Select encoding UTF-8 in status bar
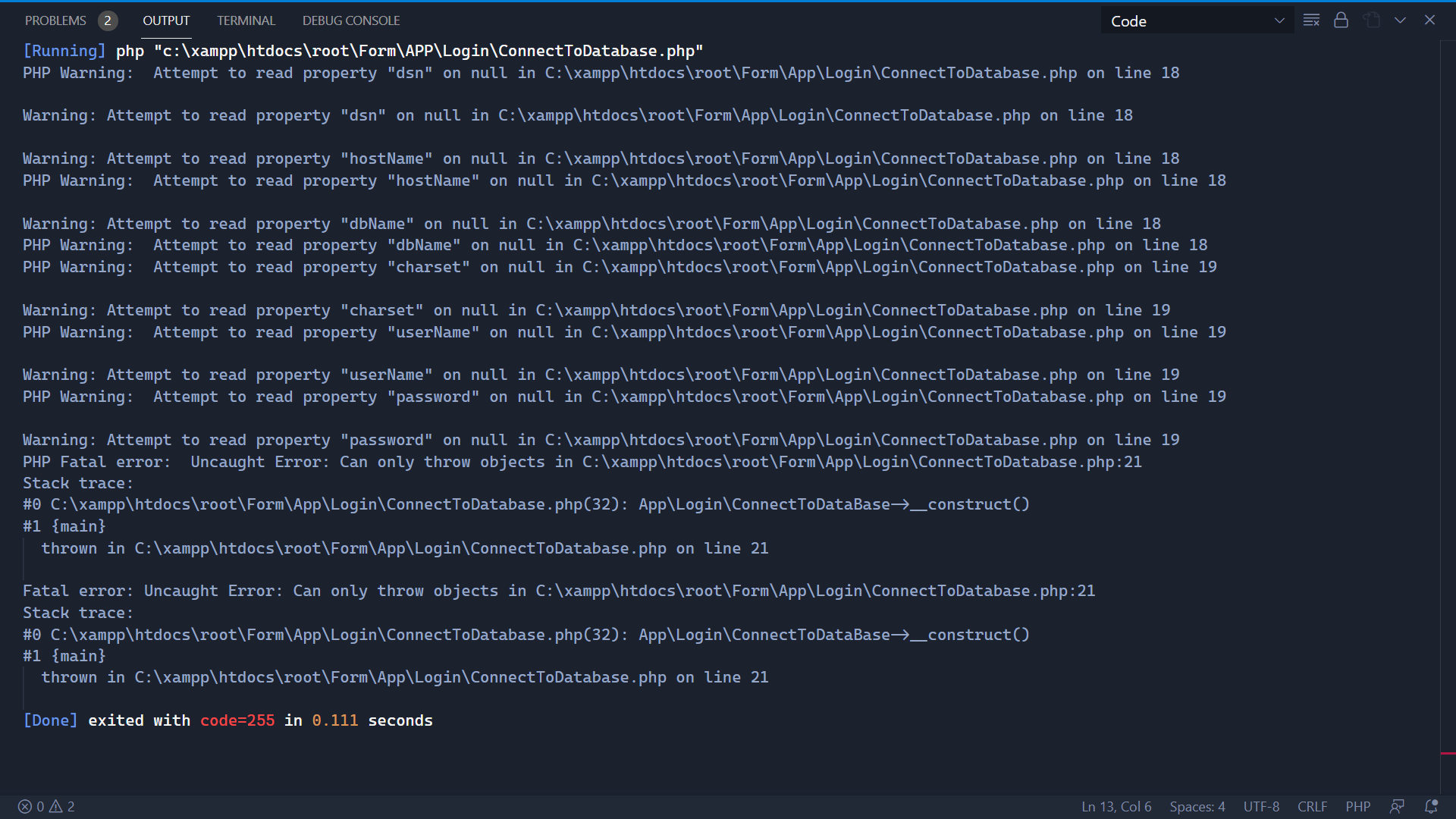Image resolution: width=1456 pixels, height=819 pixels. point(1261,807)
